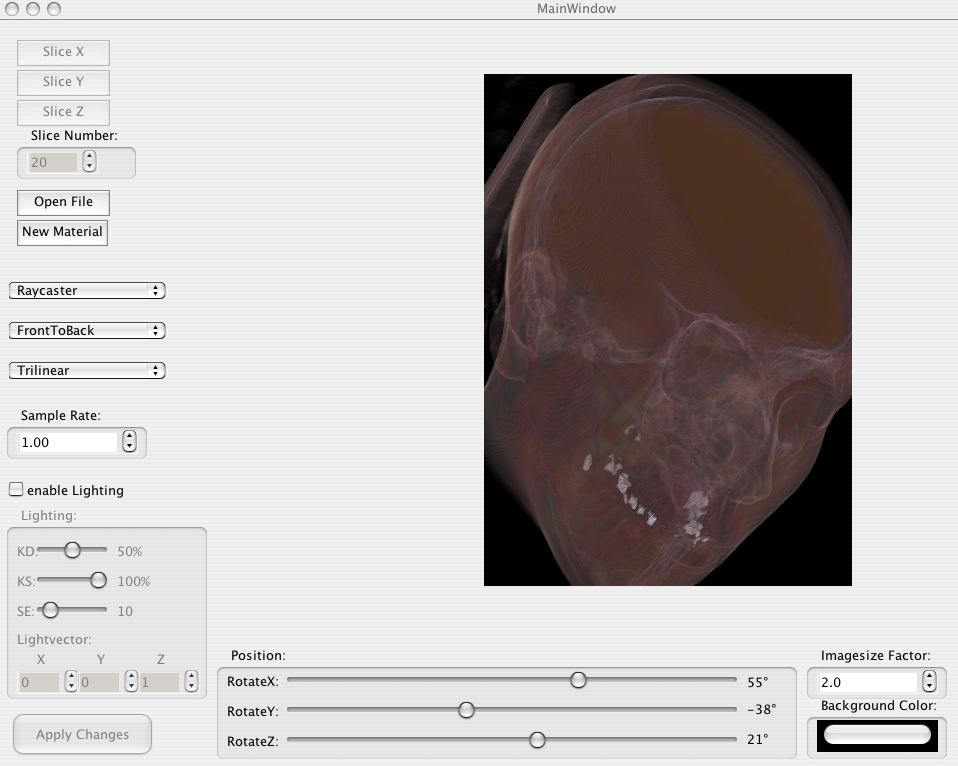Viewport: 958px width, 766px height.
Task: Open the Background Color picker swatch
Action: click(877, 735)
